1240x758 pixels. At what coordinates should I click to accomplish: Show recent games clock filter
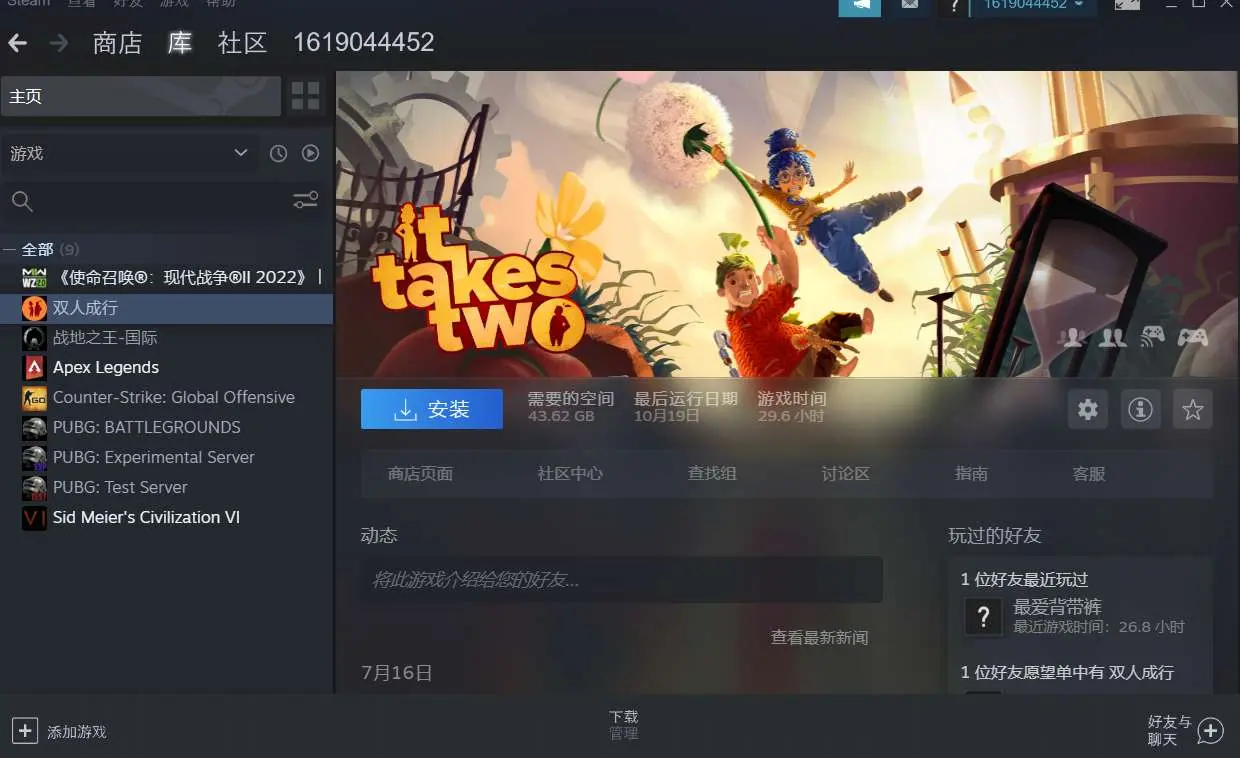coord(278,153)
